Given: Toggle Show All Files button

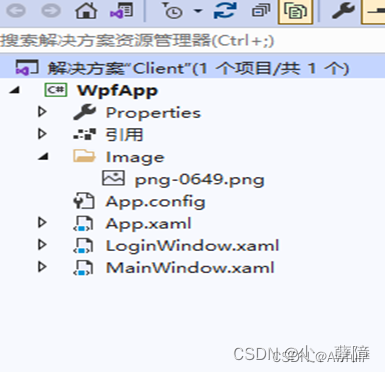Looking at the screenshot, I should pyautogui.click(x=295, y=11).
